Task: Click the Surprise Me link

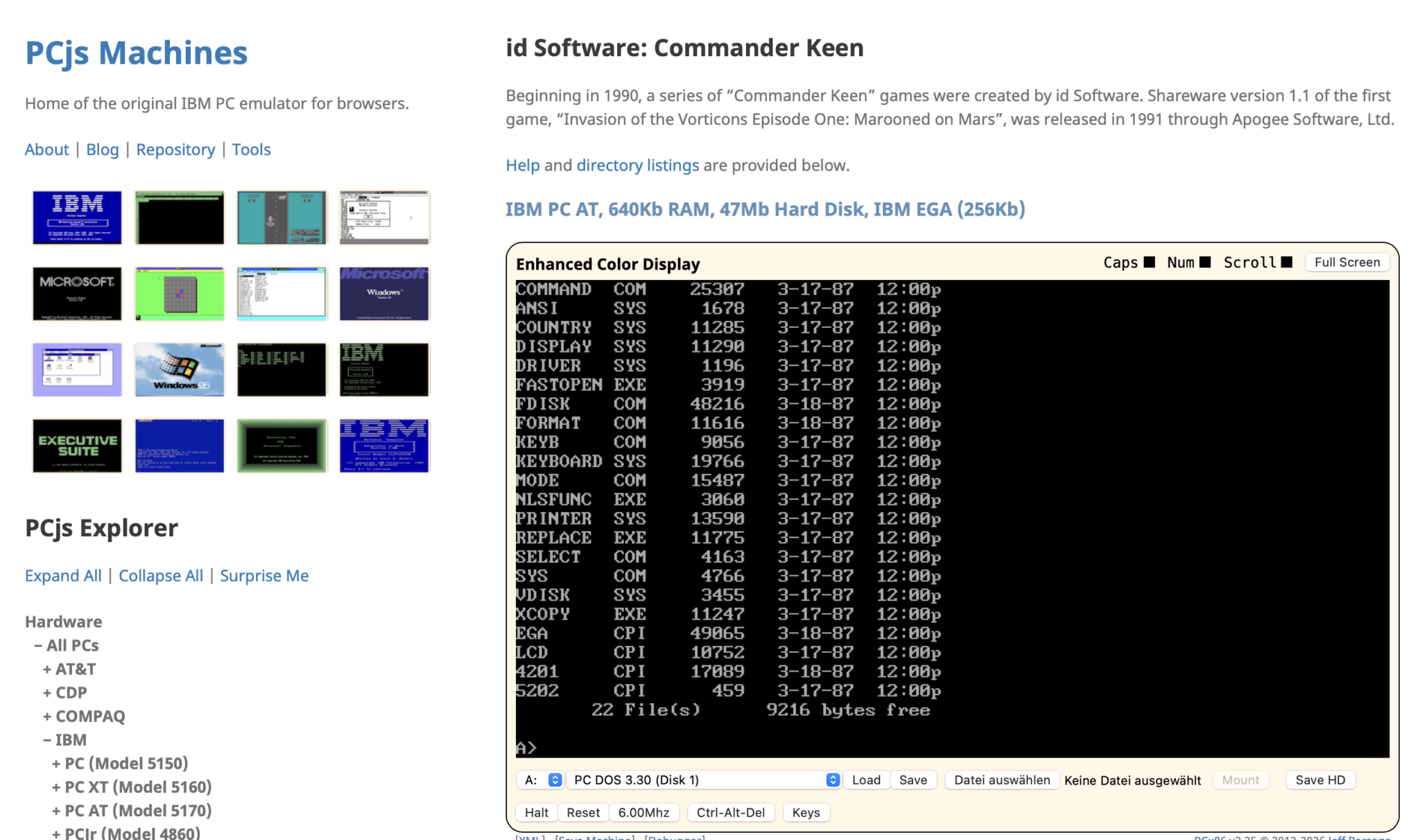Action: [x=264, y=576]
